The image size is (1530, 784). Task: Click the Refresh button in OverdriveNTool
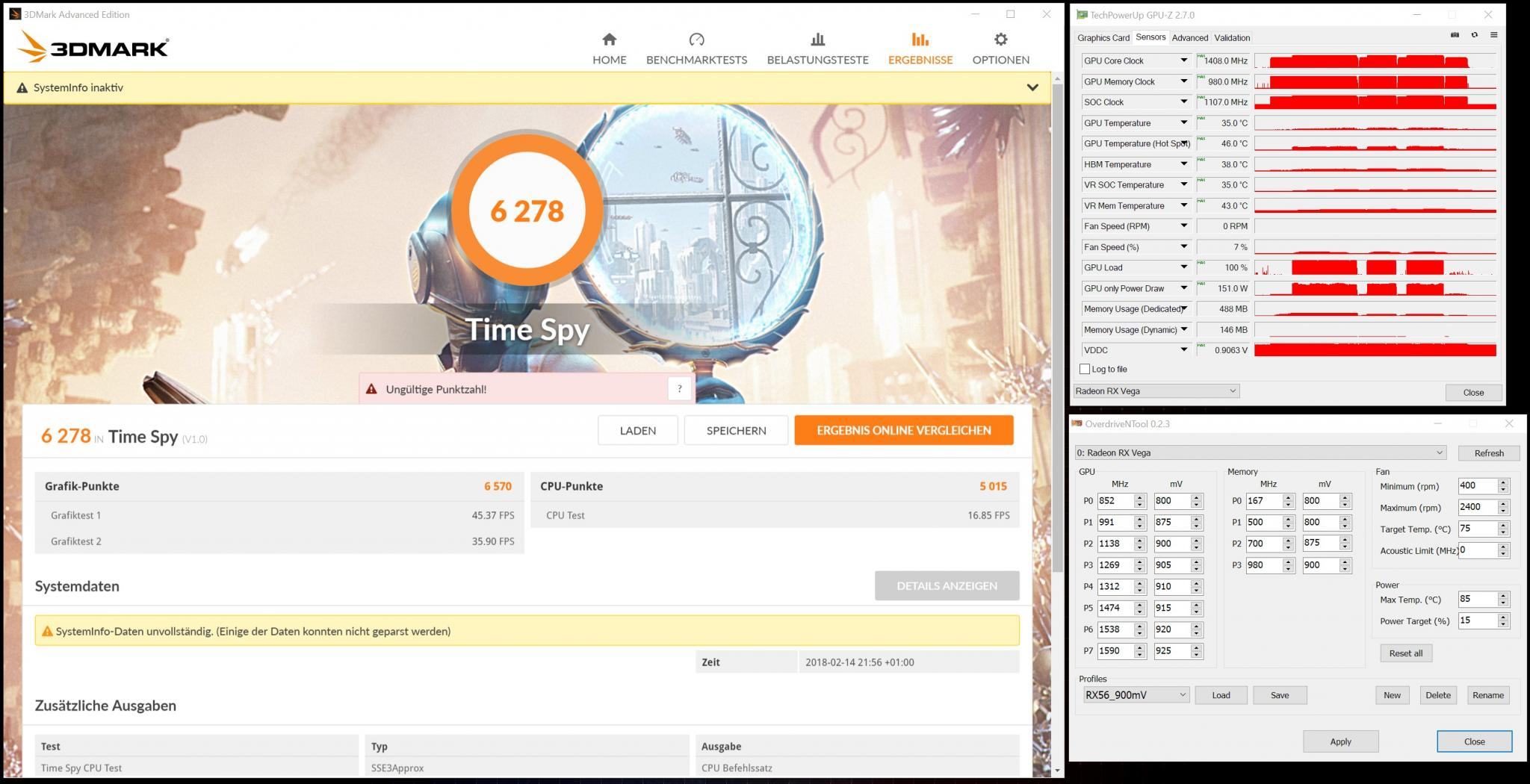point(1488,453)
